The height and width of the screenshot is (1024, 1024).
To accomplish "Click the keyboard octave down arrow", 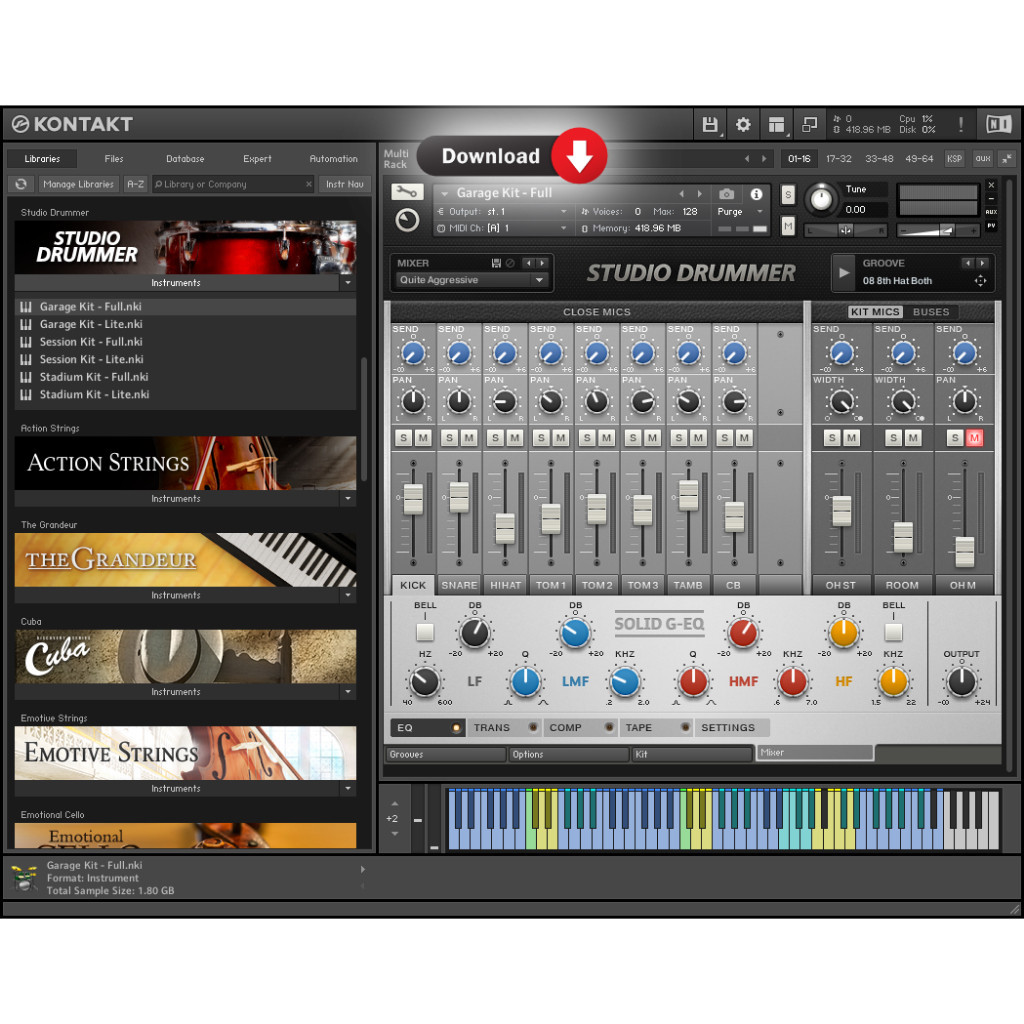I will pos(394,833).
